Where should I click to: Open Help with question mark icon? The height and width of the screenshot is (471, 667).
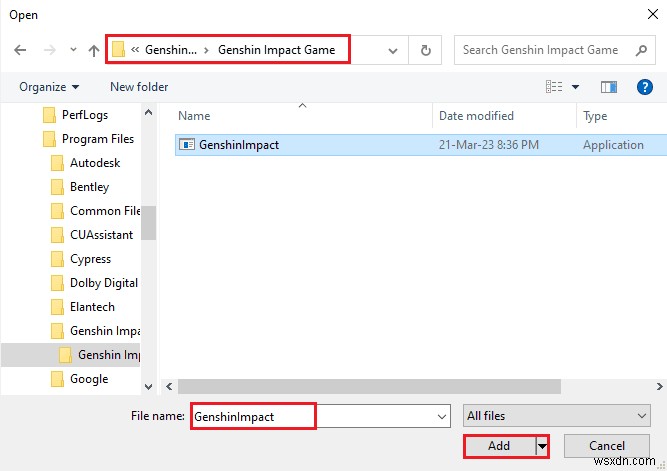(644, 87)
